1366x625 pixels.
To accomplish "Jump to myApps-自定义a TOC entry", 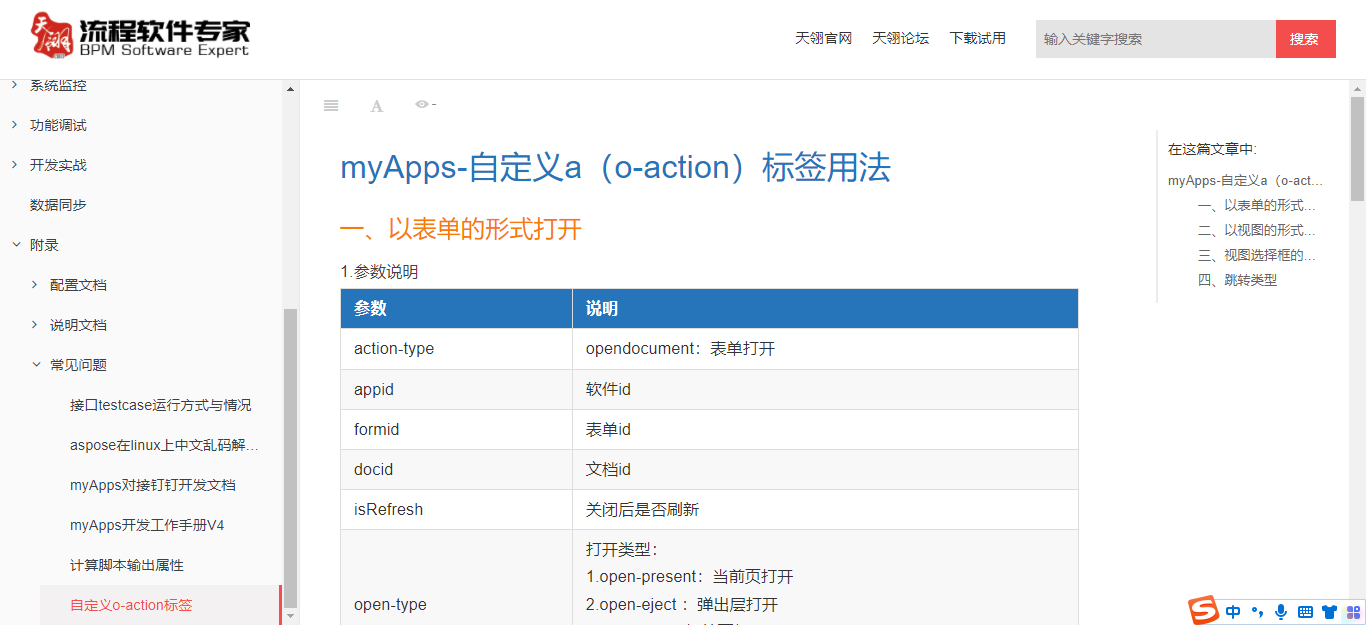I will [x=1245, y=180].
